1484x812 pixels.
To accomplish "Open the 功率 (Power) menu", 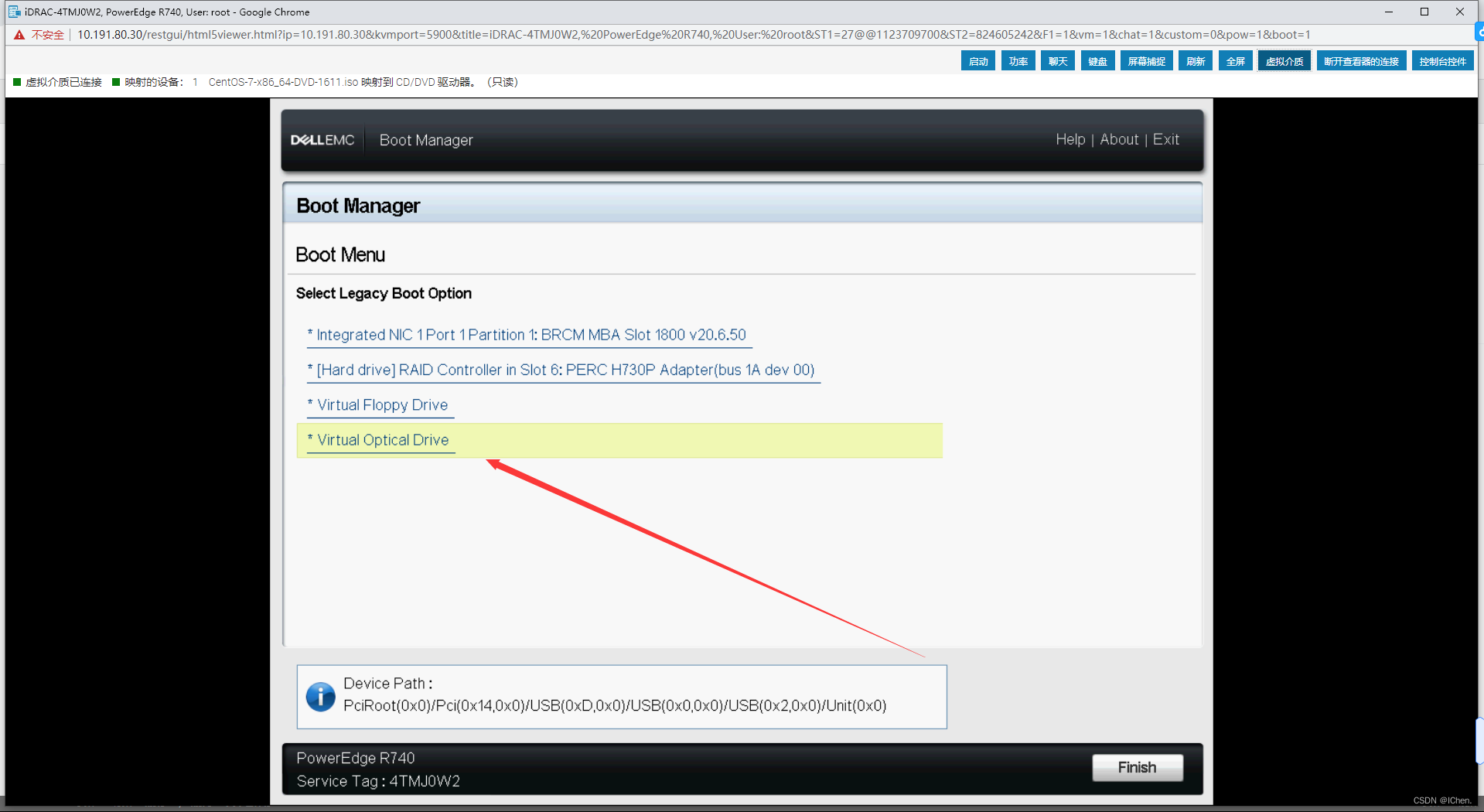I will (1018, 61).
